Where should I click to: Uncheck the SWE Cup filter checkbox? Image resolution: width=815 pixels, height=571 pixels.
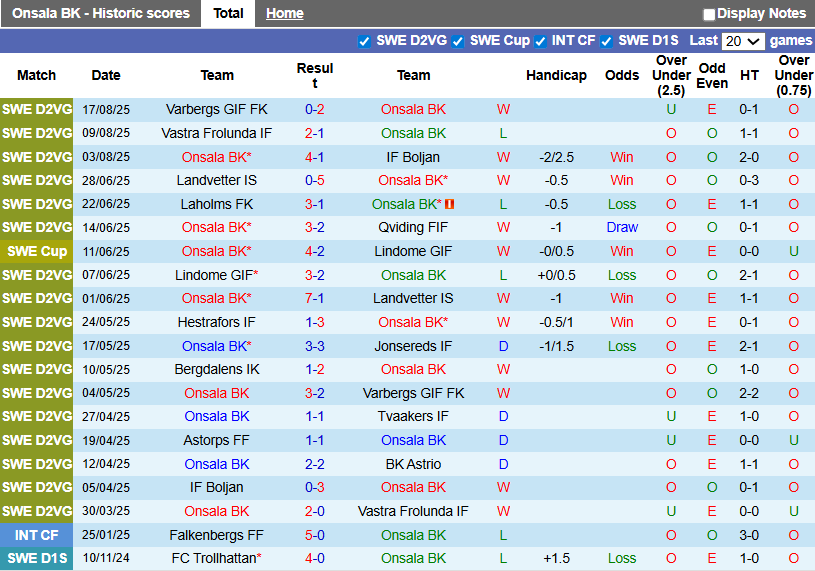coord(458,42)
